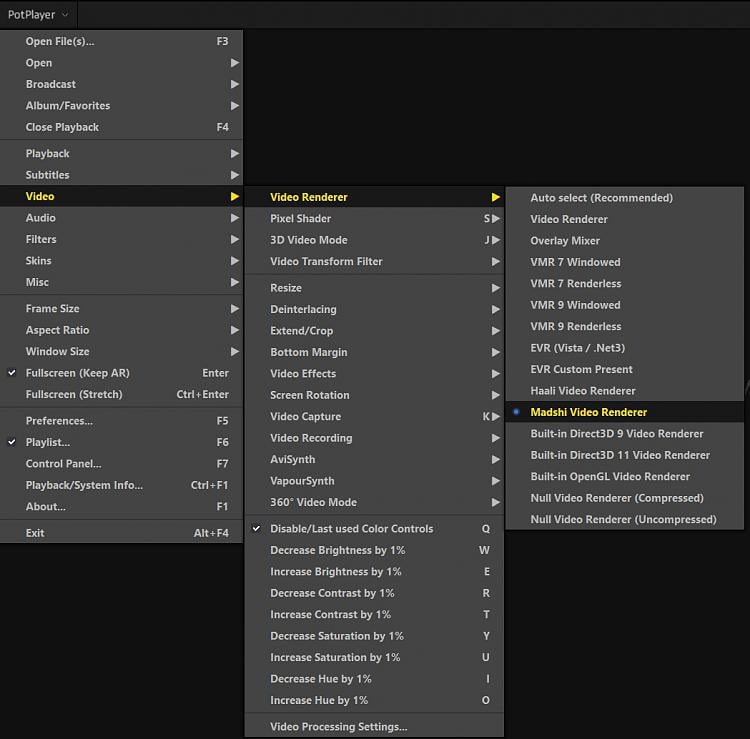Click the Video Renderer submenu header
Viewport: 750px width, 739px height.
[x=375, y=197]
